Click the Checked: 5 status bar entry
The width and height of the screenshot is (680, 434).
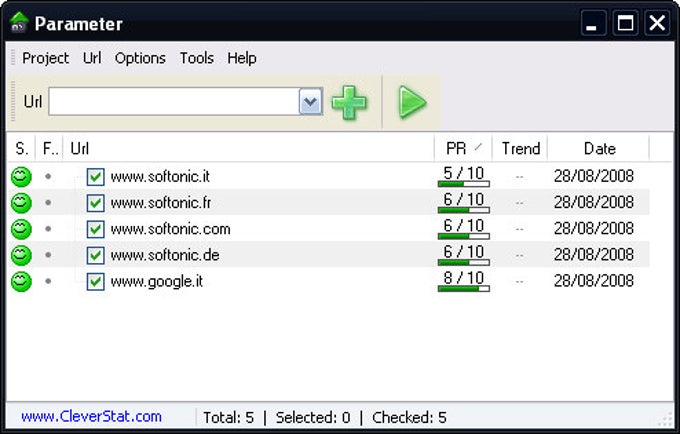pyautogui.click(x=409, y=418)
